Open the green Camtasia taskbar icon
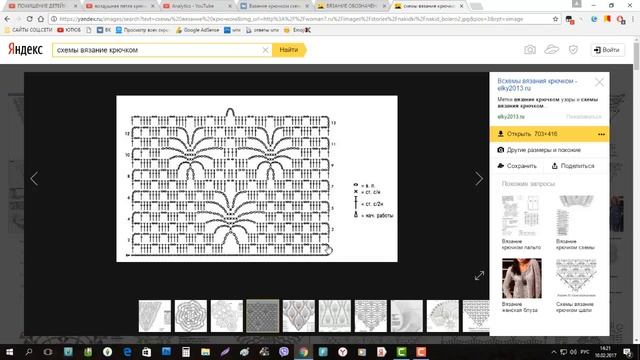 click(401, 352)
